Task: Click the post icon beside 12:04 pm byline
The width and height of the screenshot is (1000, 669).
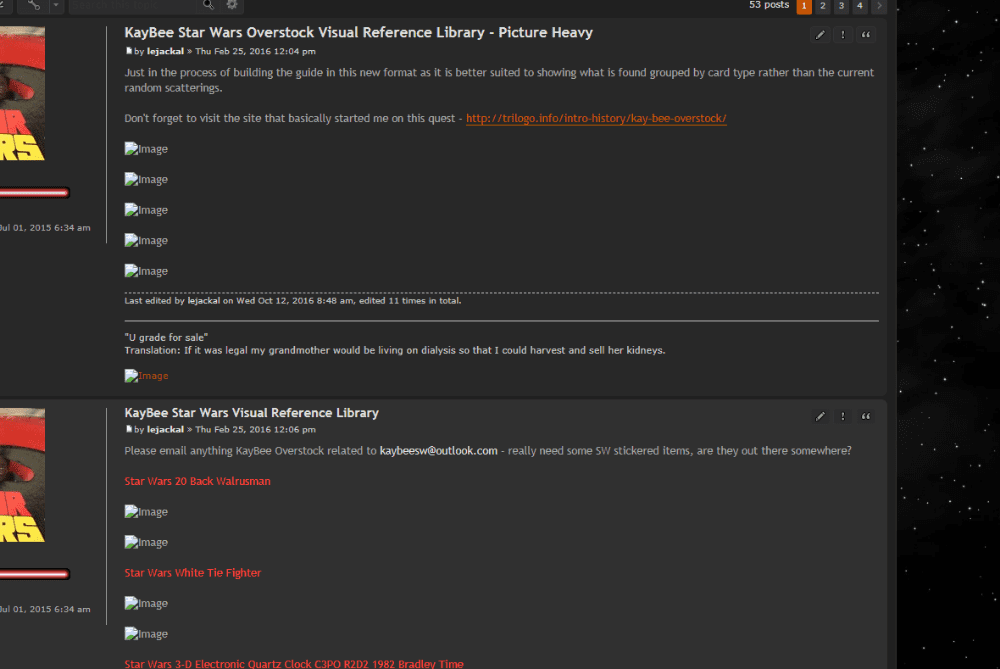Action: click(129, 51)
